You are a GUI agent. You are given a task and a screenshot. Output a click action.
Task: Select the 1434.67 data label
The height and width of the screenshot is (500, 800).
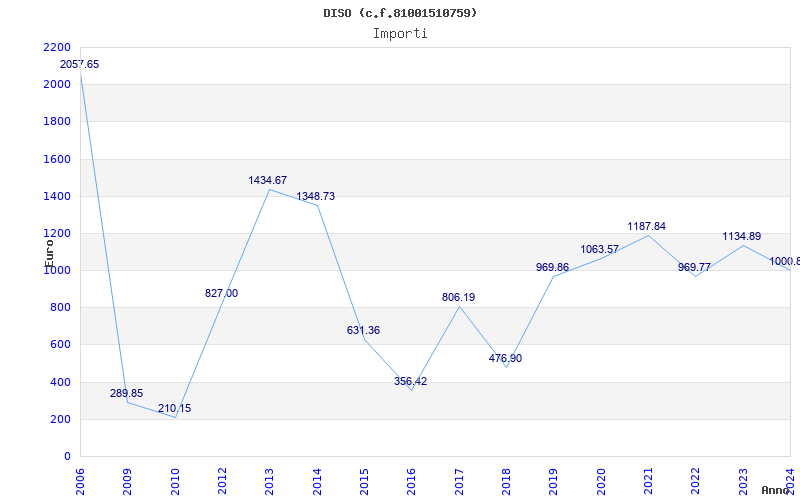[268, 180]
